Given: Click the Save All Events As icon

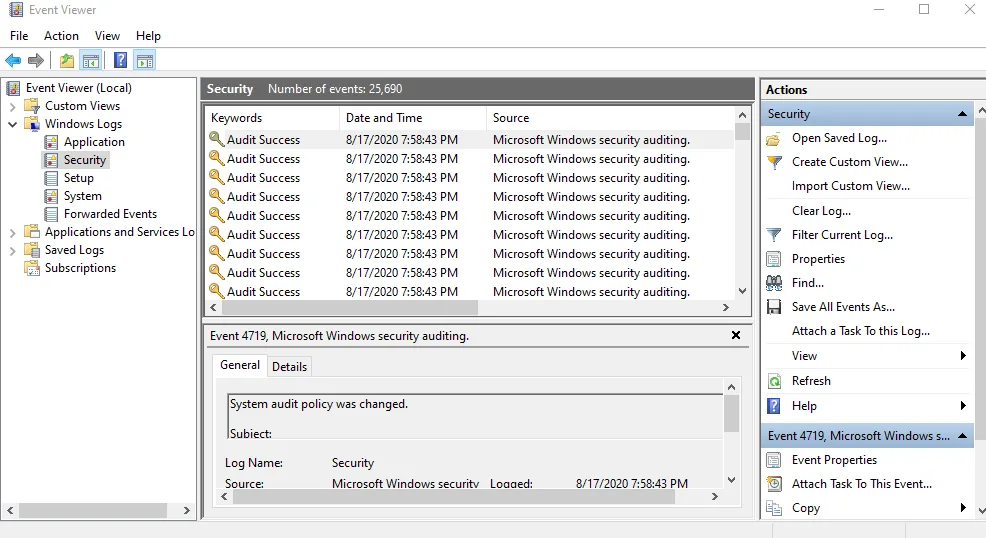Looking at the screenshot, I should pyautogui.click(x=774, y=307).
